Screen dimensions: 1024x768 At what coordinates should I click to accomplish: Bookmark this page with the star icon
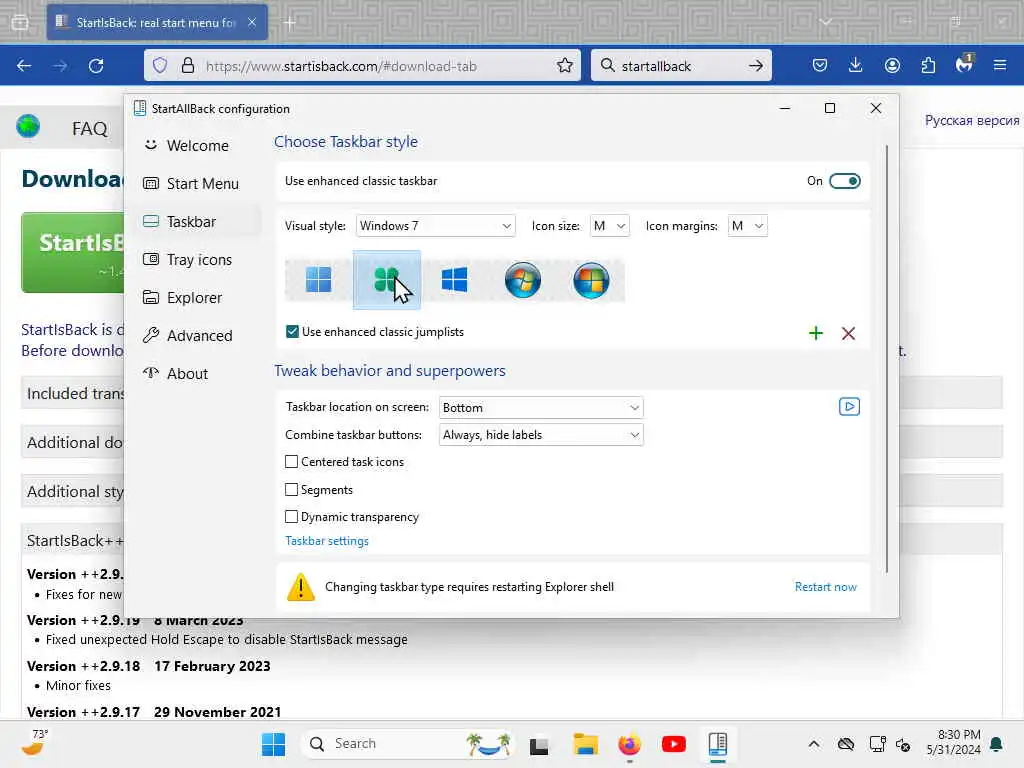click(x=565, y=66)
